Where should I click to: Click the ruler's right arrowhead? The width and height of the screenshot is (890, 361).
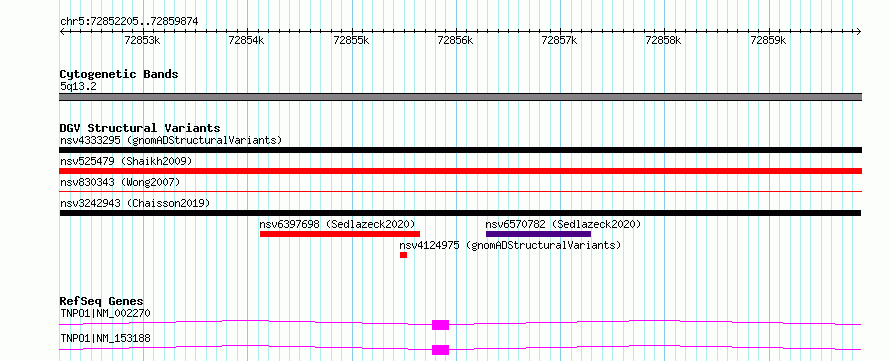(859, 31)
